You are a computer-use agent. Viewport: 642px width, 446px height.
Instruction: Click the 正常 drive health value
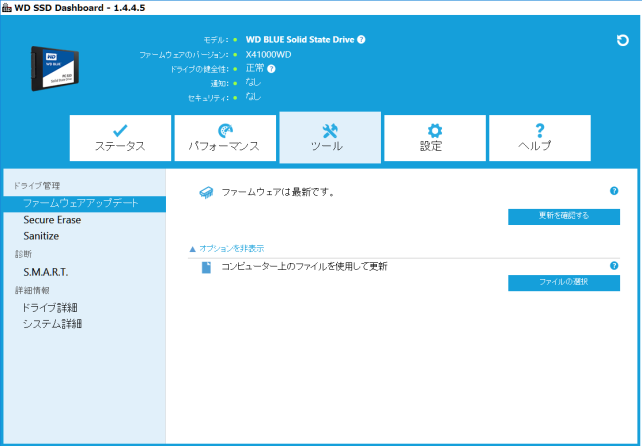click(255, 68)
